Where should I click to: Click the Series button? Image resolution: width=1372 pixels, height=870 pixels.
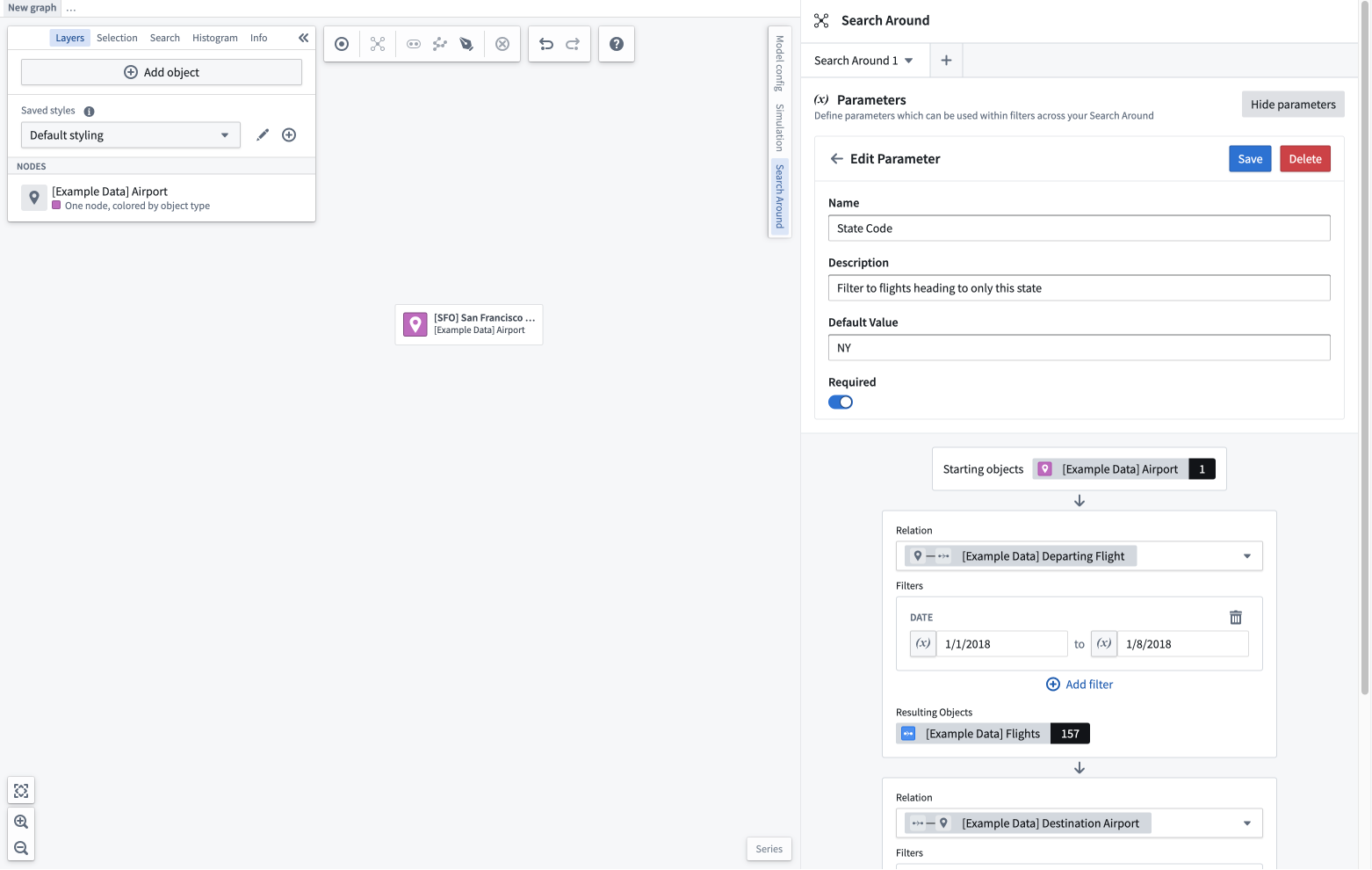tap(769, 849)
